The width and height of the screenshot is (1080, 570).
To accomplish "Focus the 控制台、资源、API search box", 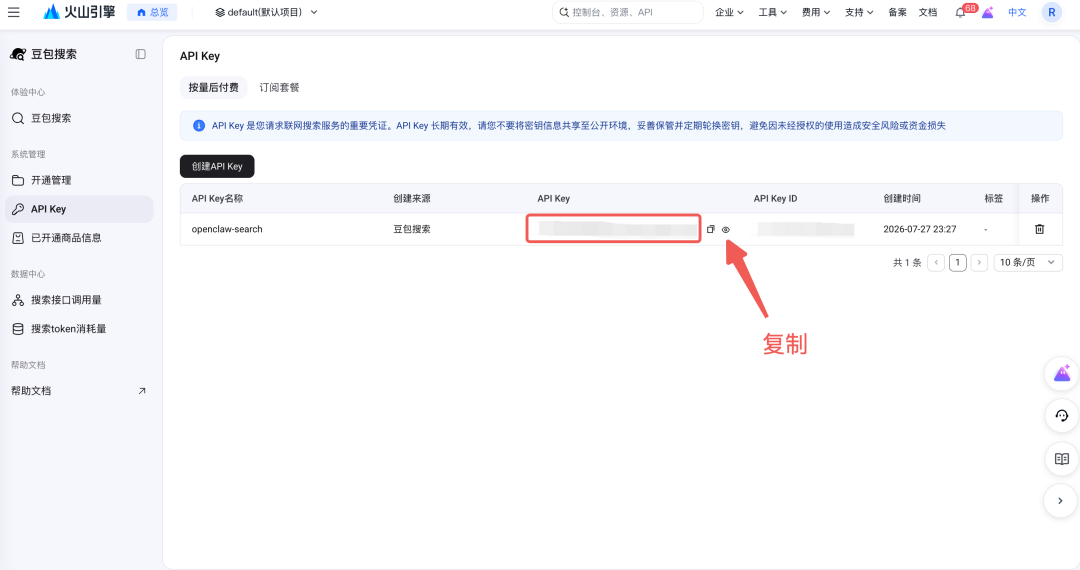I will (x=627, y=12).
